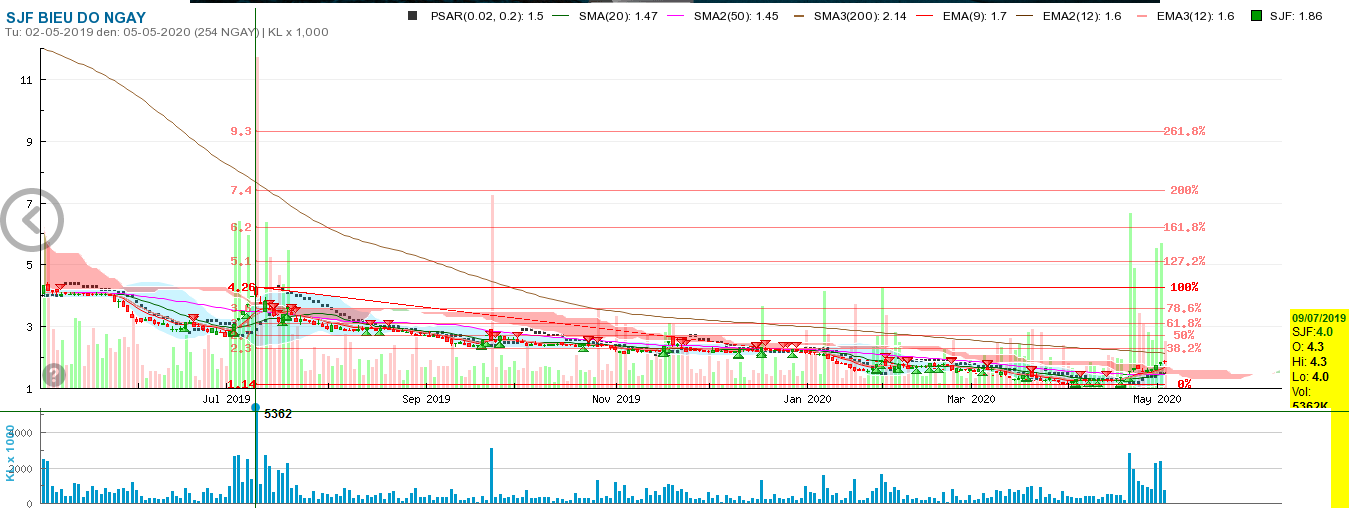
Task: Click the 161.8% Fibonacci level label
Action: coord(1184,227)
